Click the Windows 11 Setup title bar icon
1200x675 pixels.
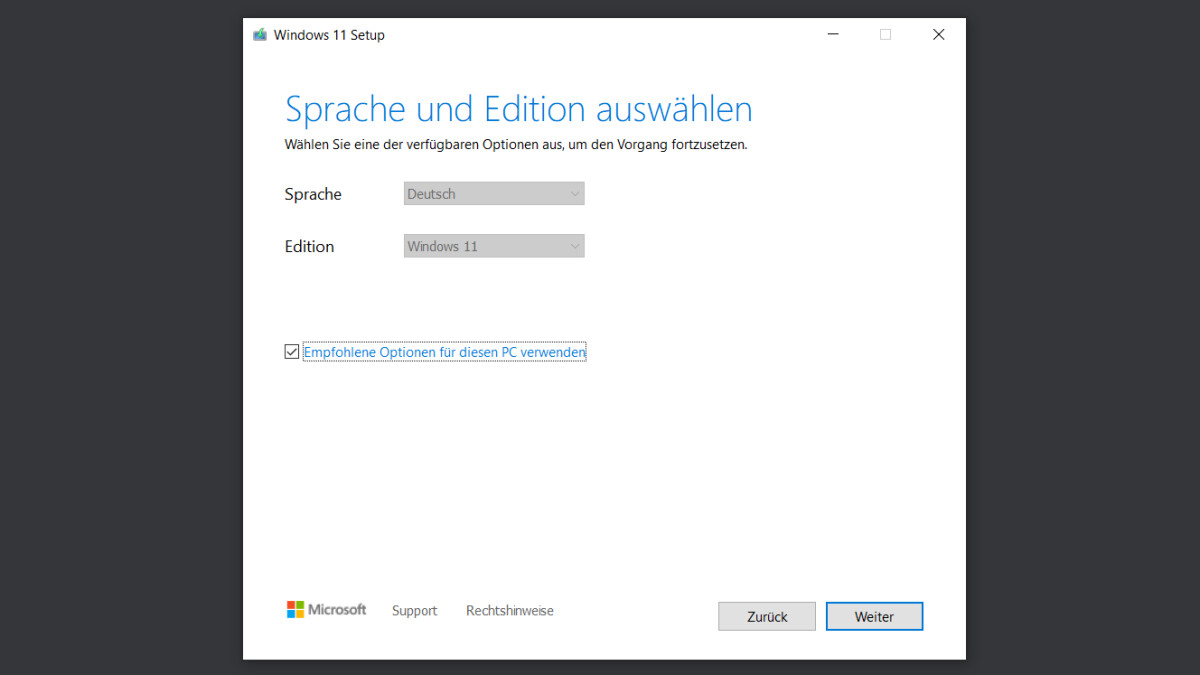[260, 35]
